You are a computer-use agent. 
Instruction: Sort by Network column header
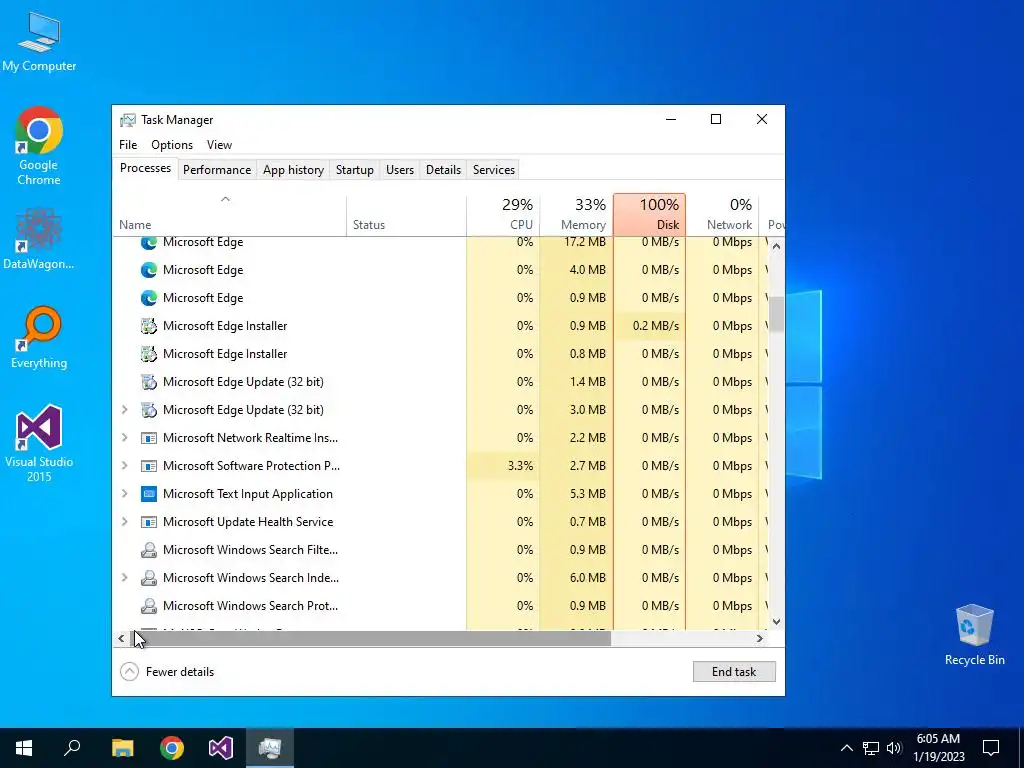pyautogui.click(x=722, y=216)
